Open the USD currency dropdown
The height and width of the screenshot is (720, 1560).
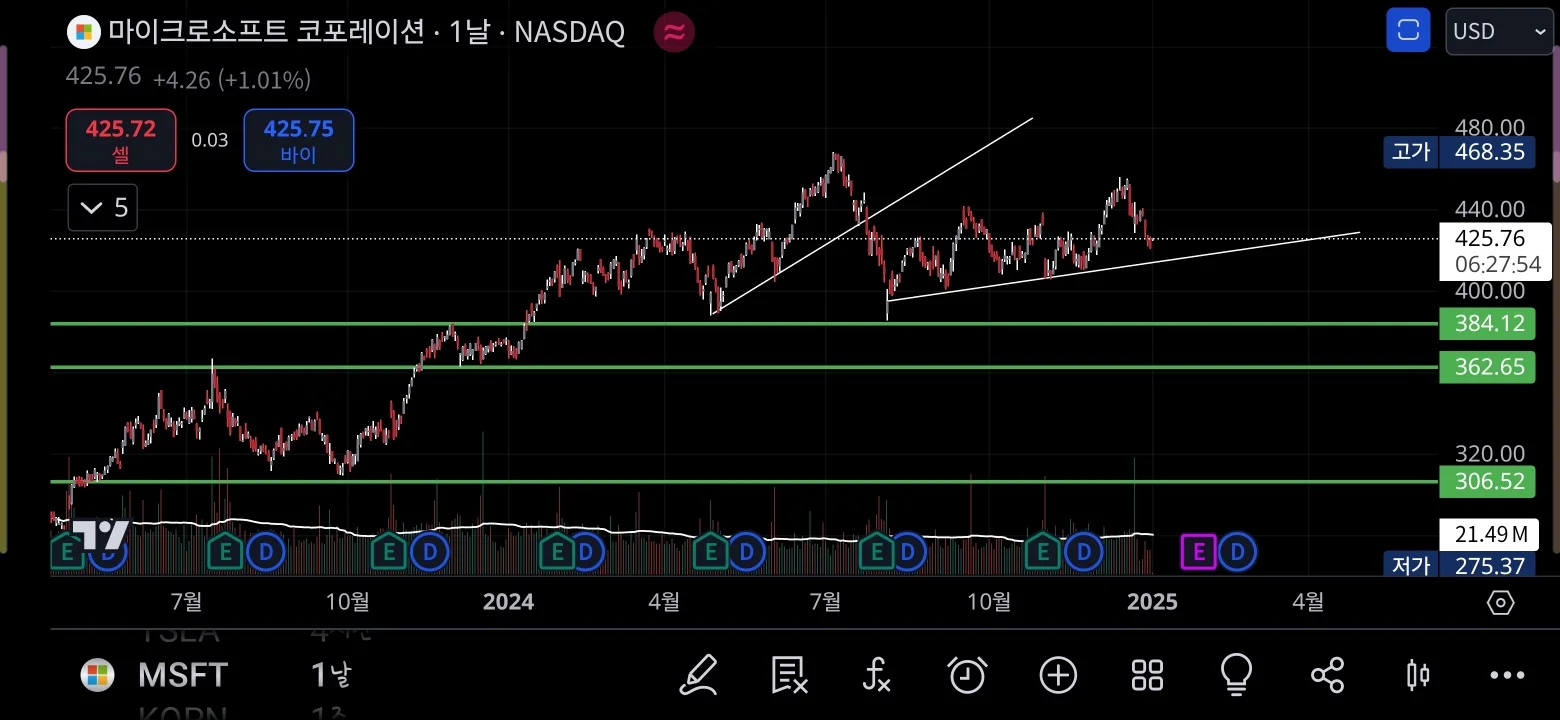[1499, 31]
